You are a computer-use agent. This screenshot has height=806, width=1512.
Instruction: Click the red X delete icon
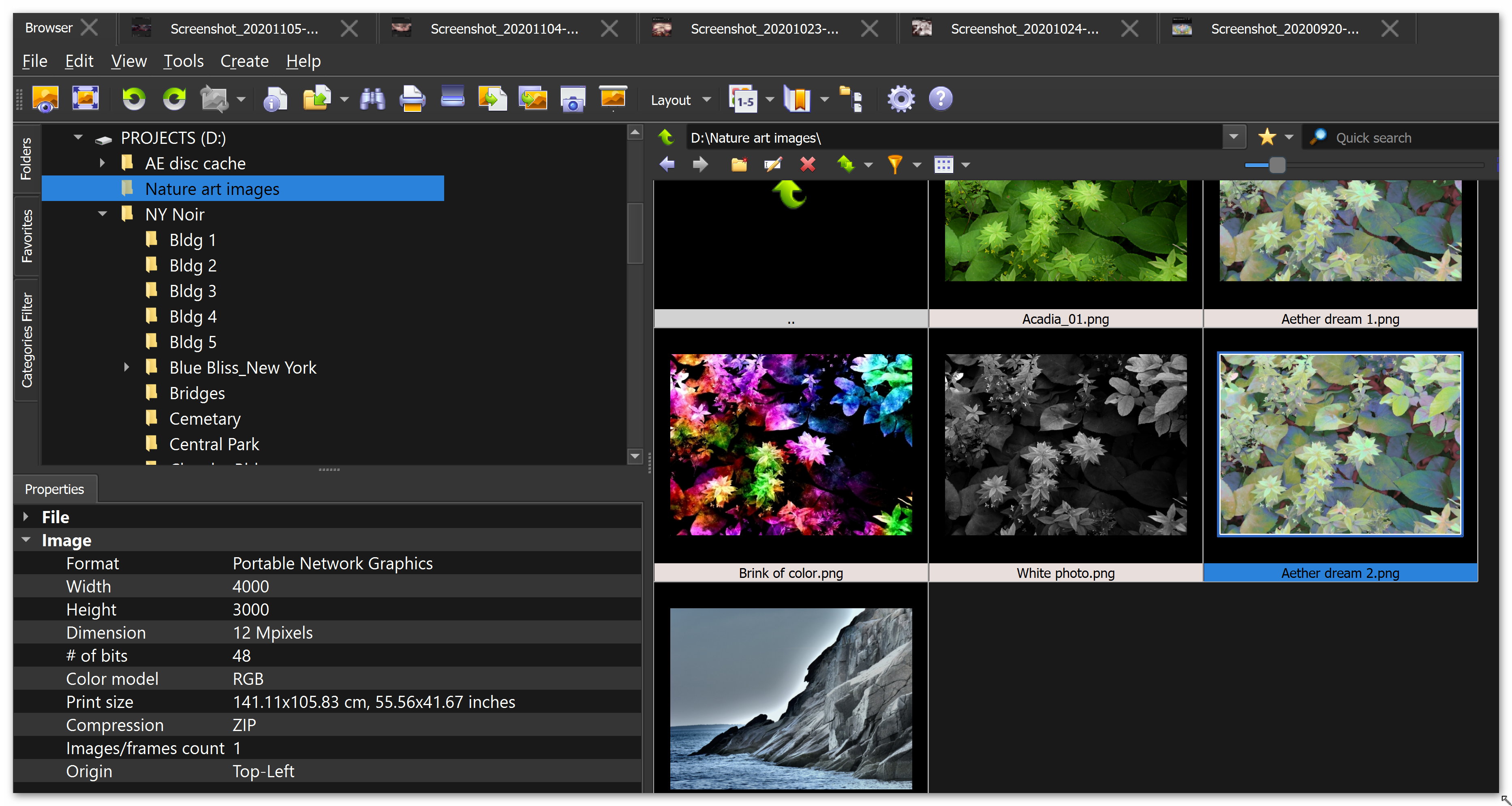pos(808,165)
